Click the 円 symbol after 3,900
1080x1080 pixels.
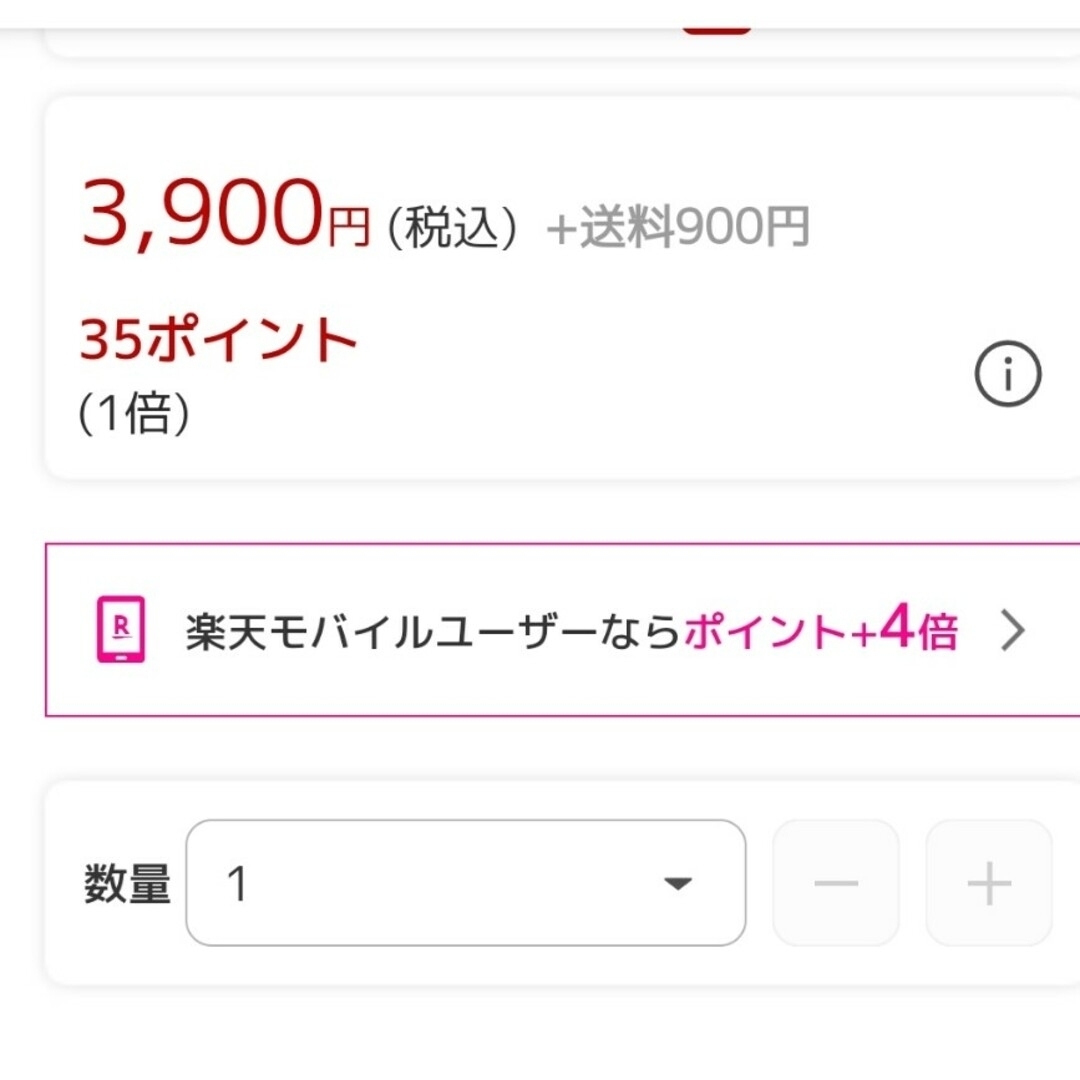tap(349, 227)
